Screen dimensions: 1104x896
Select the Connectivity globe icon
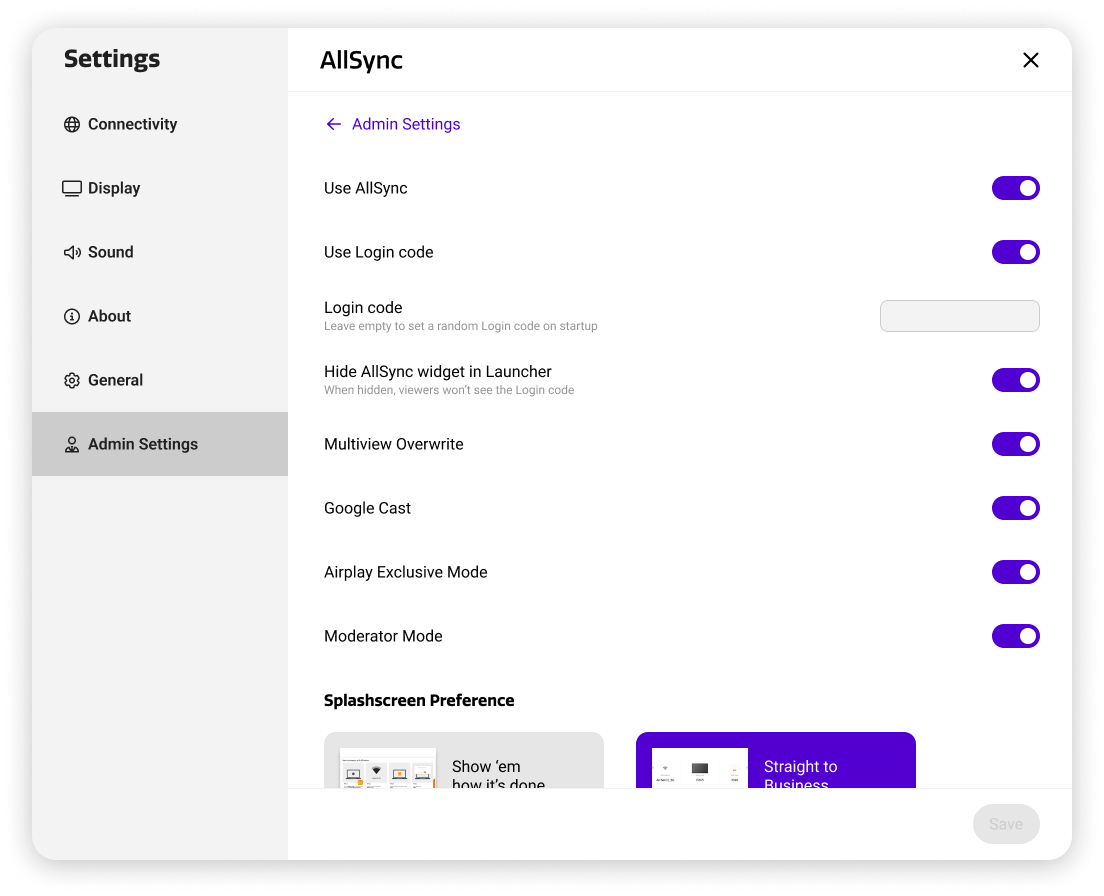[71, 124]
